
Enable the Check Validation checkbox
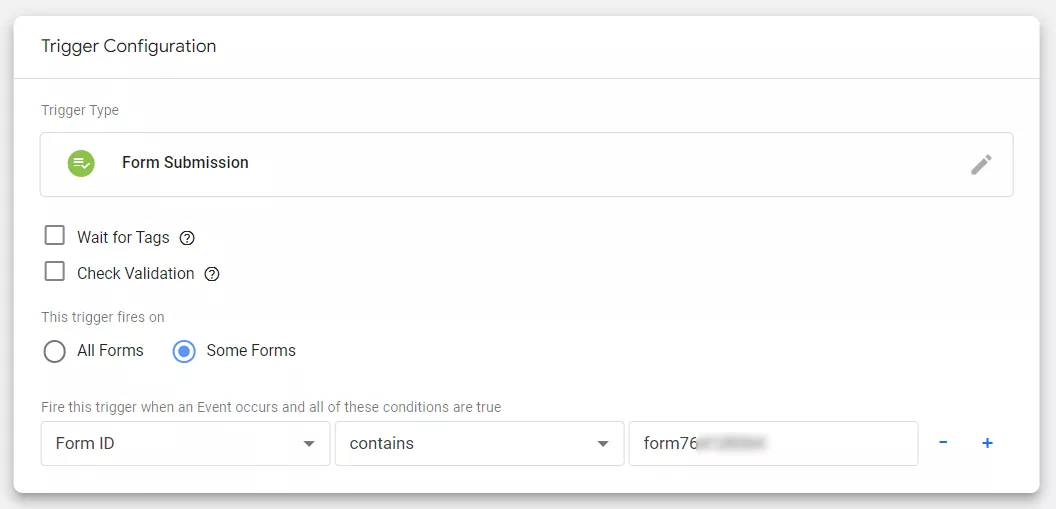coord(55,272)
